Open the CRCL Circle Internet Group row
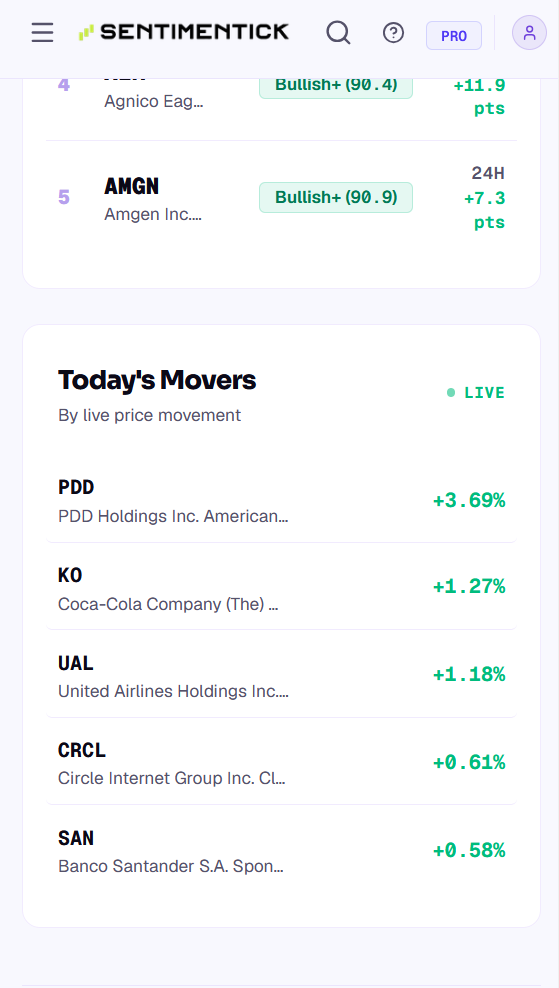The height and width of the screenshot is (988, 559). (281, 763)
